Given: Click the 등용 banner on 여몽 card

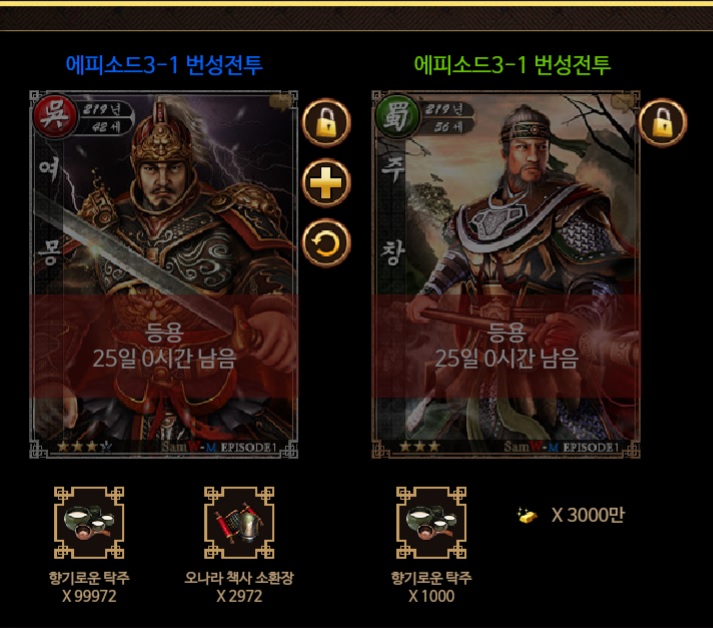Looking at the screenshot, I should tap(164, 346).
